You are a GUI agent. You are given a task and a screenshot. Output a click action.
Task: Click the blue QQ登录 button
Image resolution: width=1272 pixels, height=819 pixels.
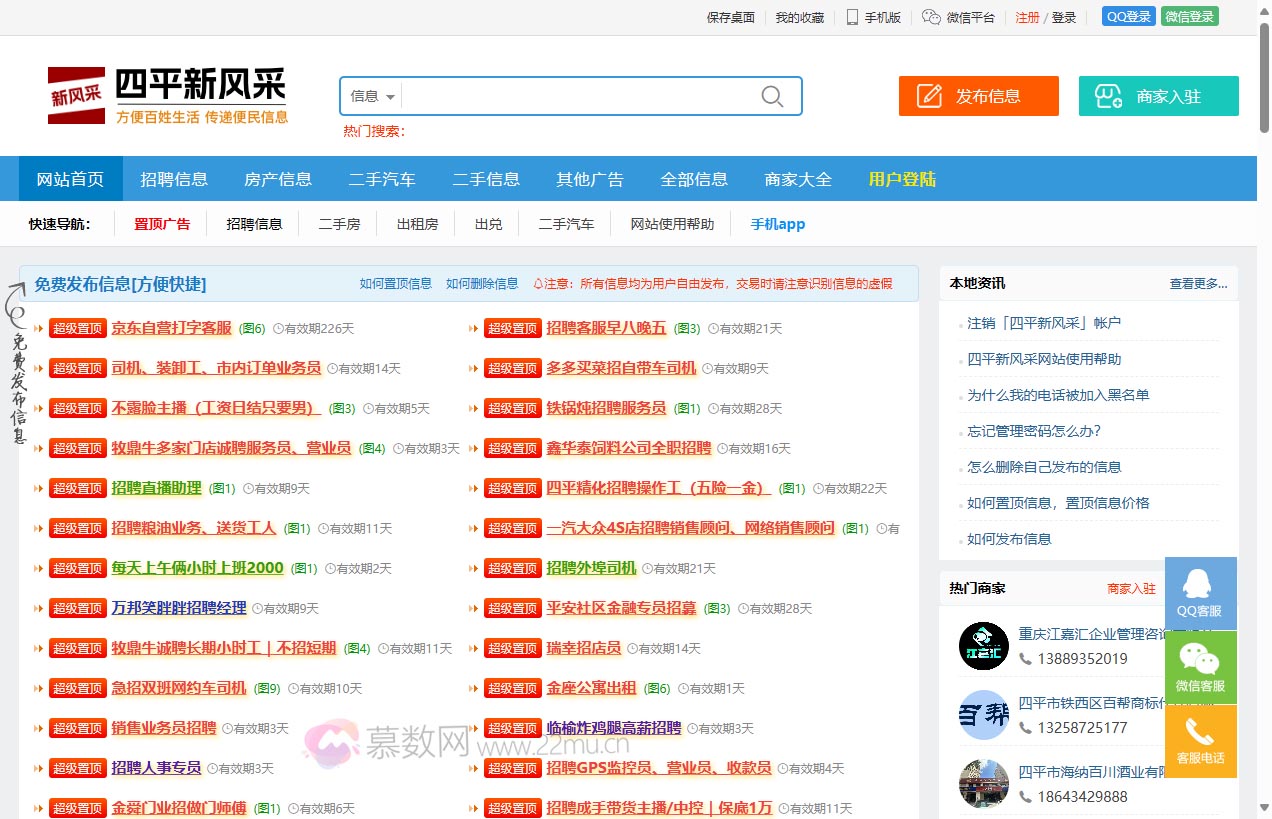click(1128, 17)
